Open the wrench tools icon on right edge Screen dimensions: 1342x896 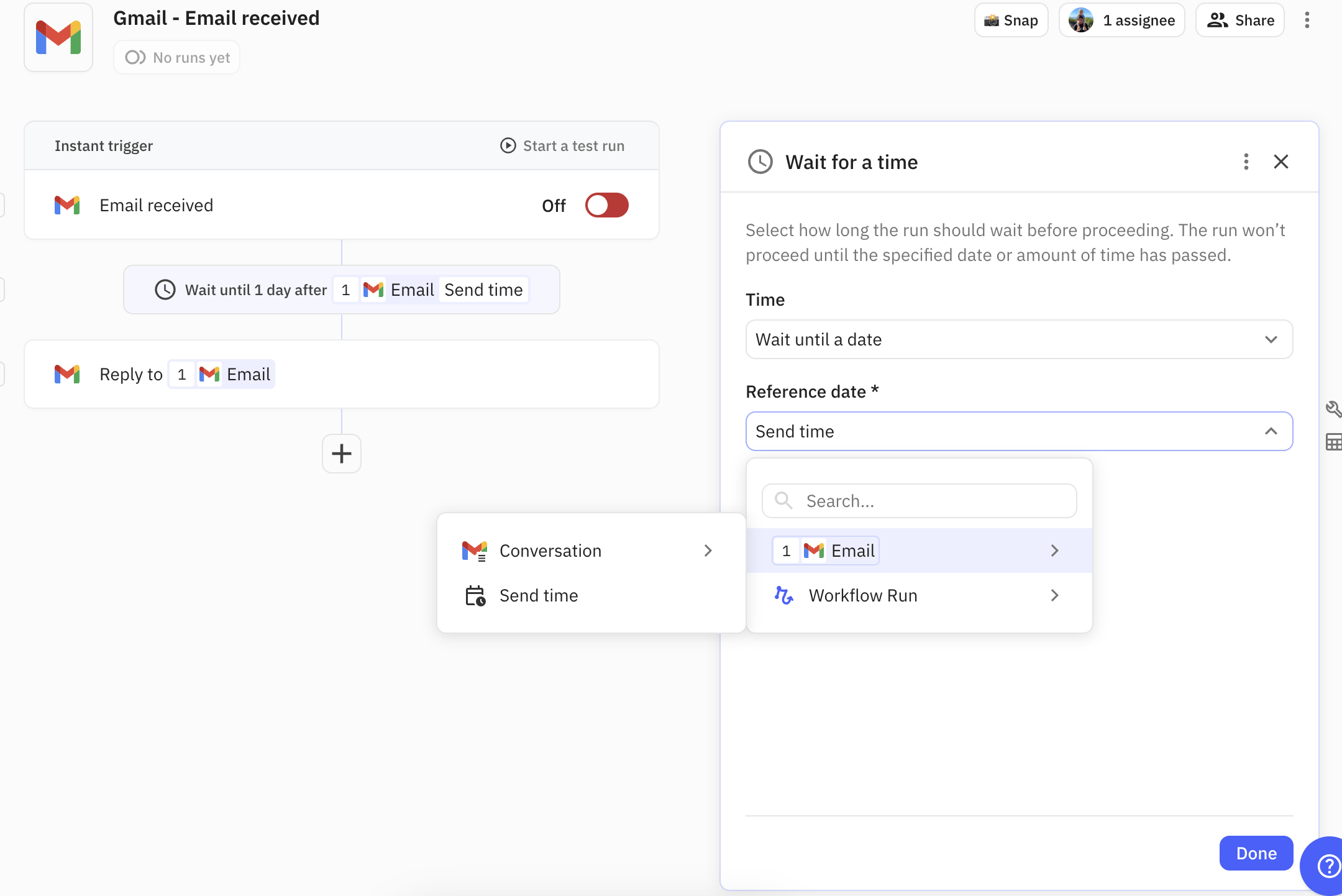pyautogui.click(x=1335, y=409)
